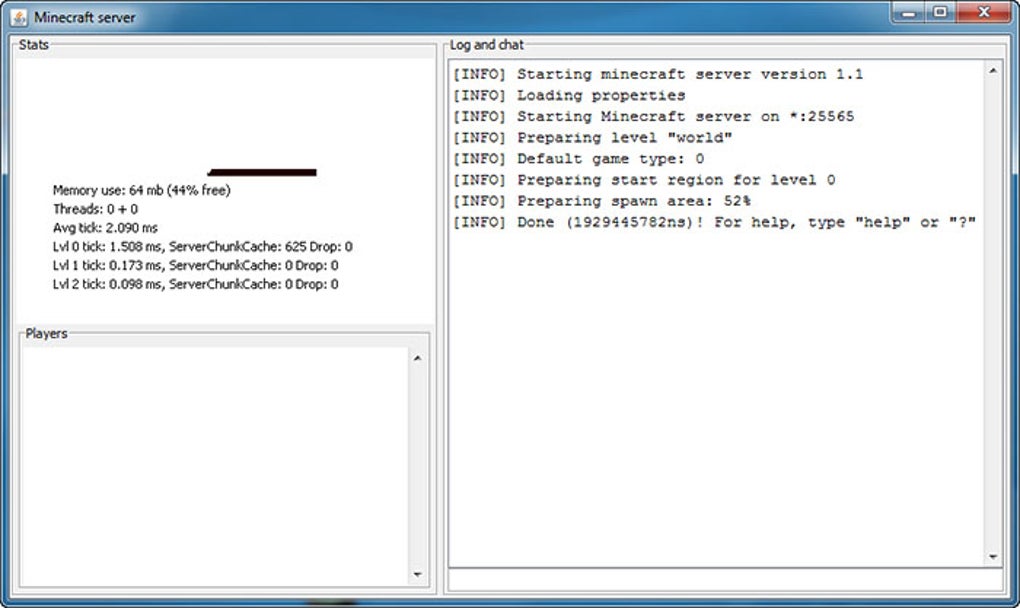Click the 'Preparing start region for level 0' line
The width and height of the screenshot is (1020, 608).
pyautogui.click(x=644, y=180)
